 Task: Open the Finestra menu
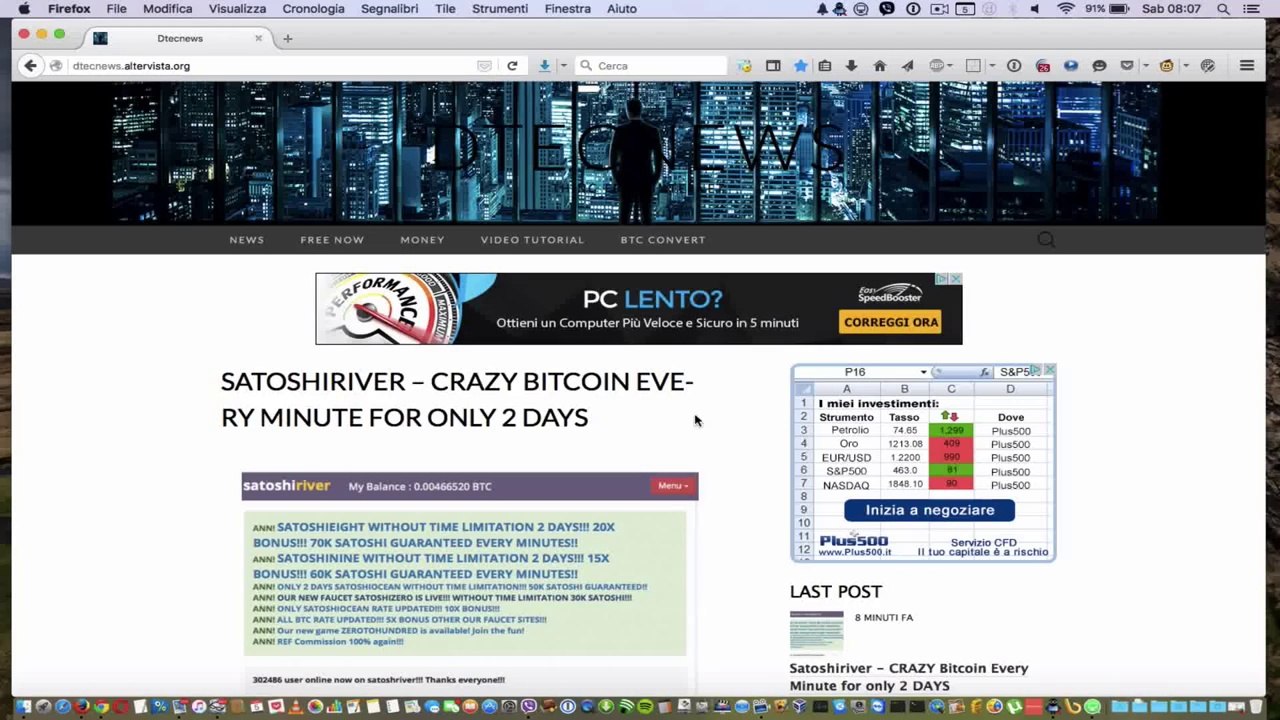[567, 9]
